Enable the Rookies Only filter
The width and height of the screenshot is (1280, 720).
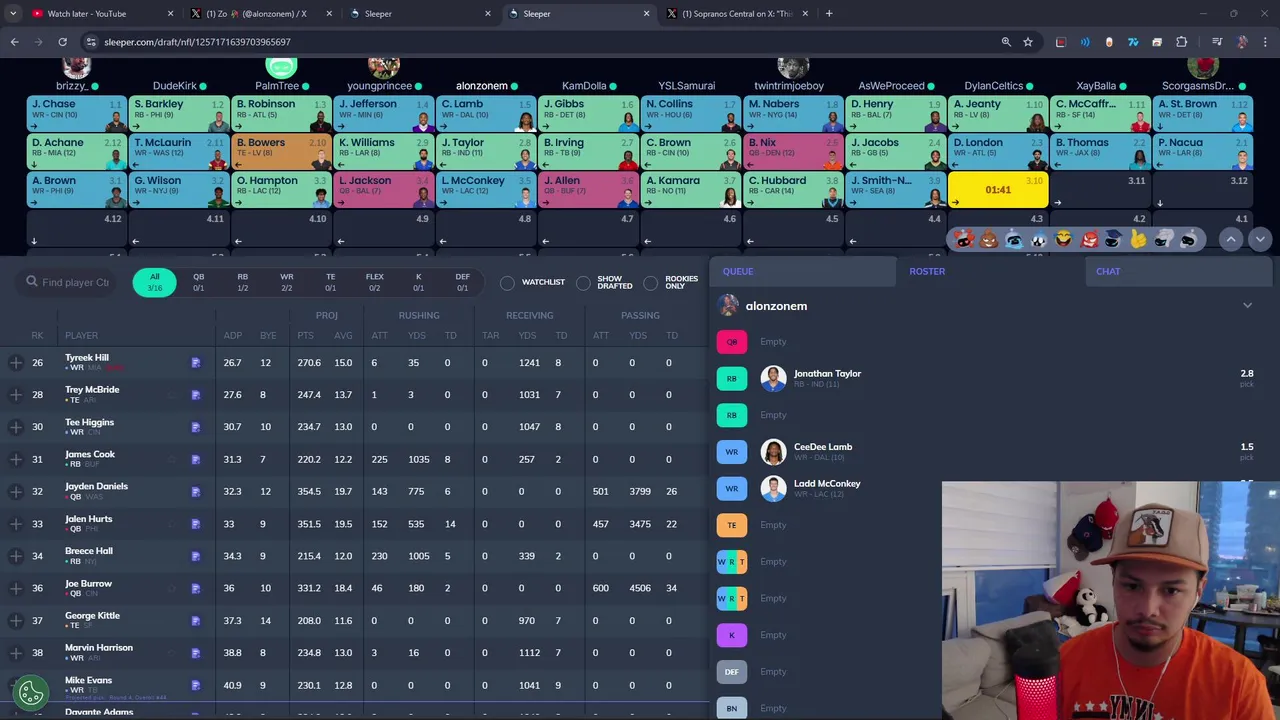point(651,283)
